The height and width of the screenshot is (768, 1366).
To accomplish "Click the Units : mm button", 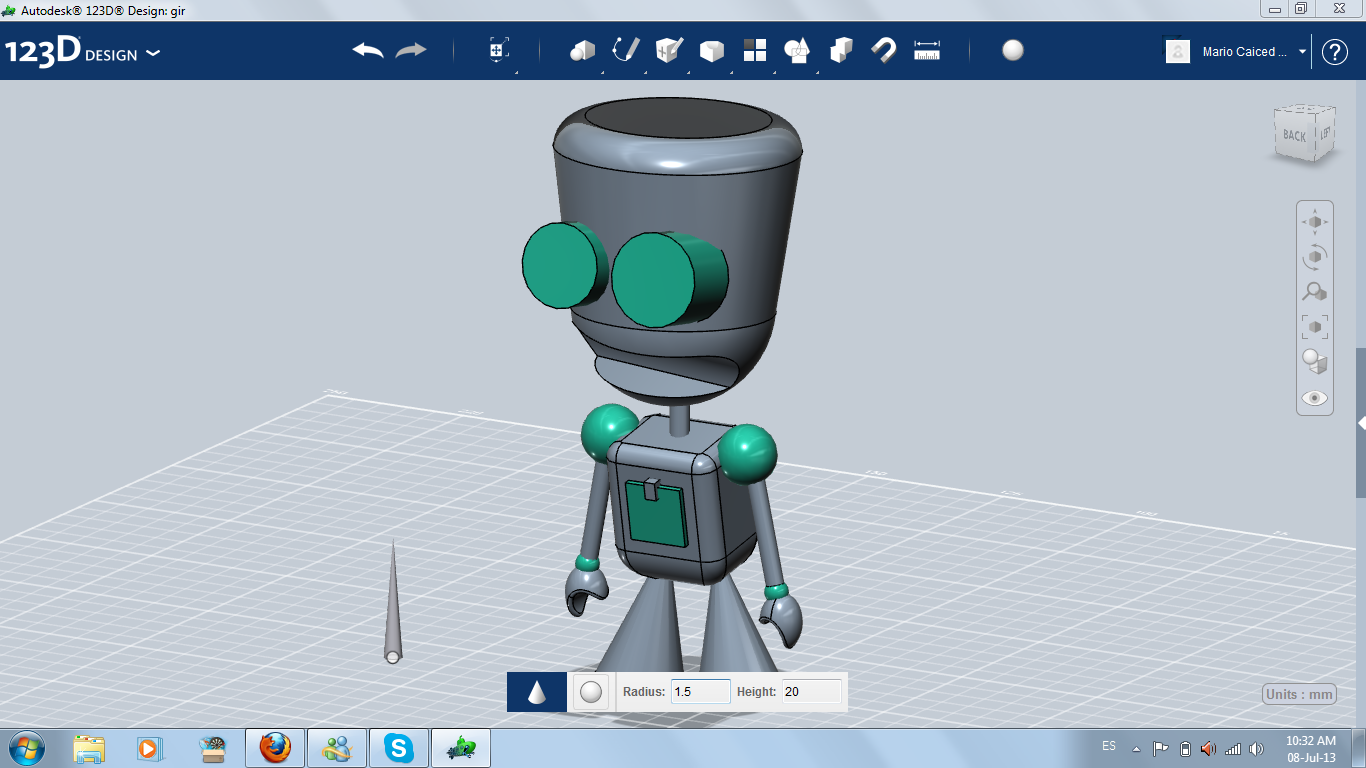I will 1300,695.
